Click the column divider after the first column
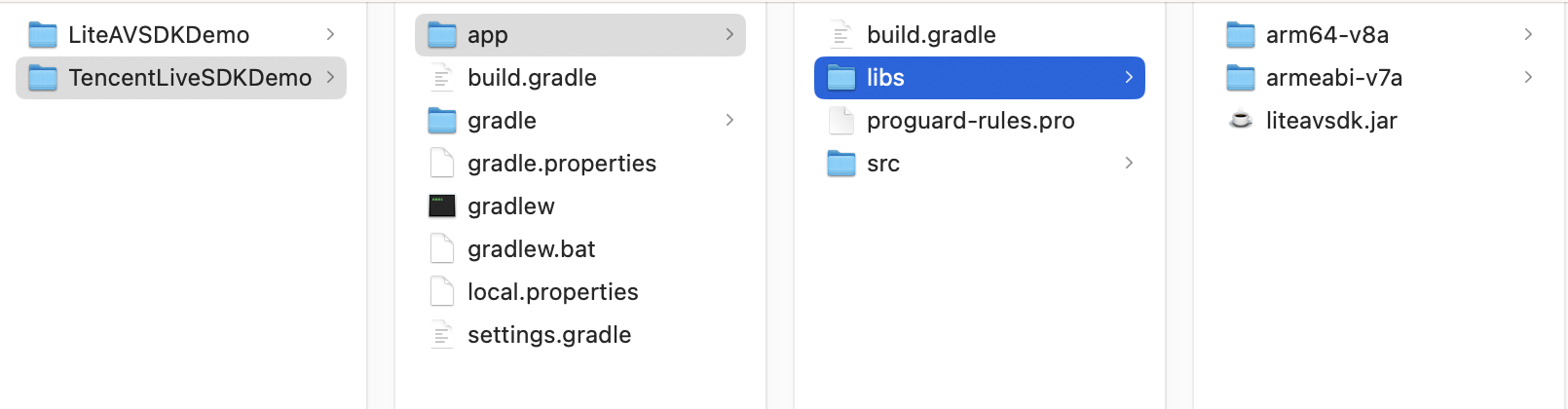 coord(367,204)
